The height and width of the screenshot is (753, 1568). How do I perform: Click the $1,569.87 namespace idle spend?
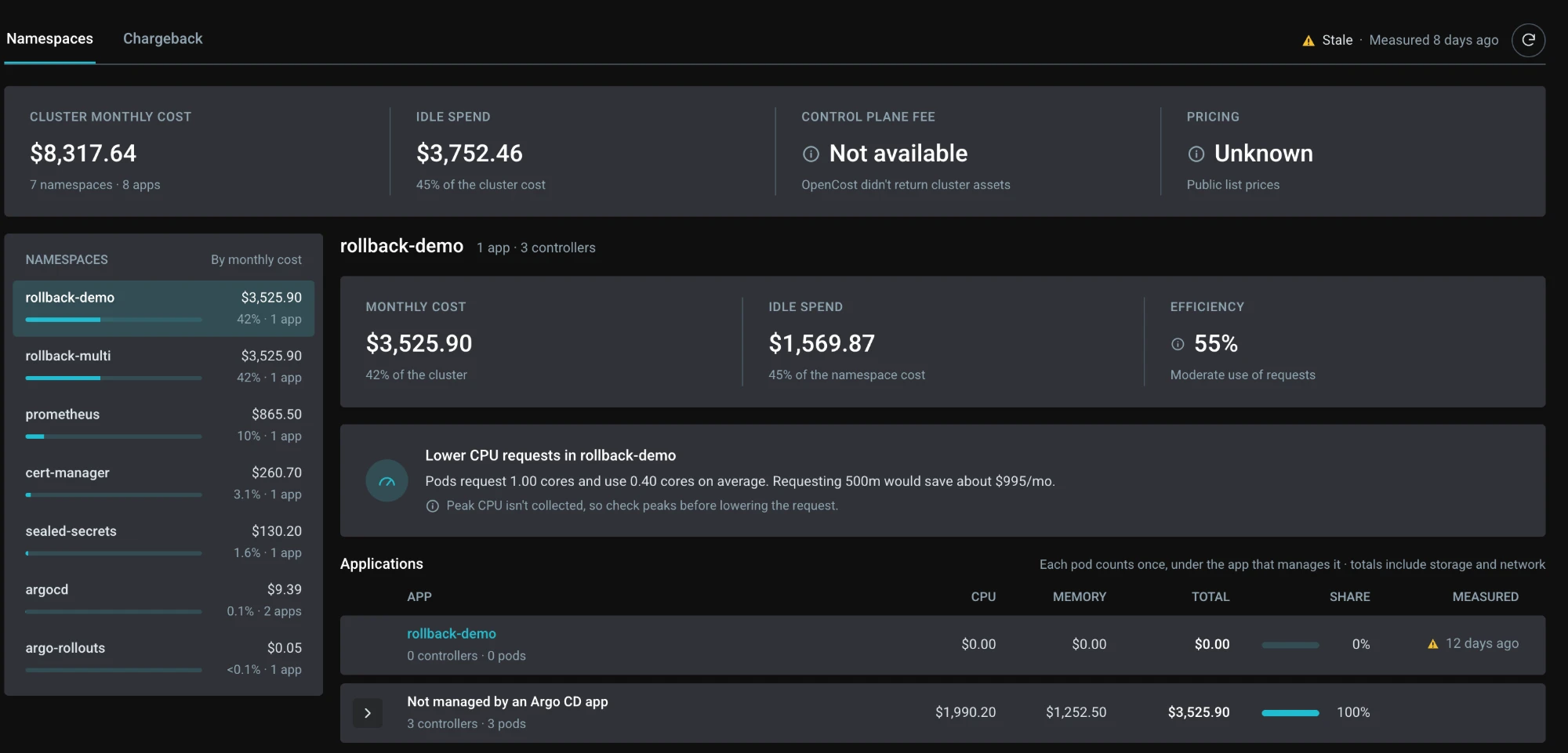coord(822,343)
